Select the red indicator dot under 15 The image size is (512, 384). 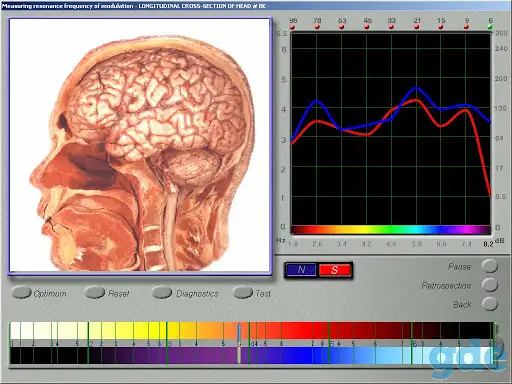441,27
